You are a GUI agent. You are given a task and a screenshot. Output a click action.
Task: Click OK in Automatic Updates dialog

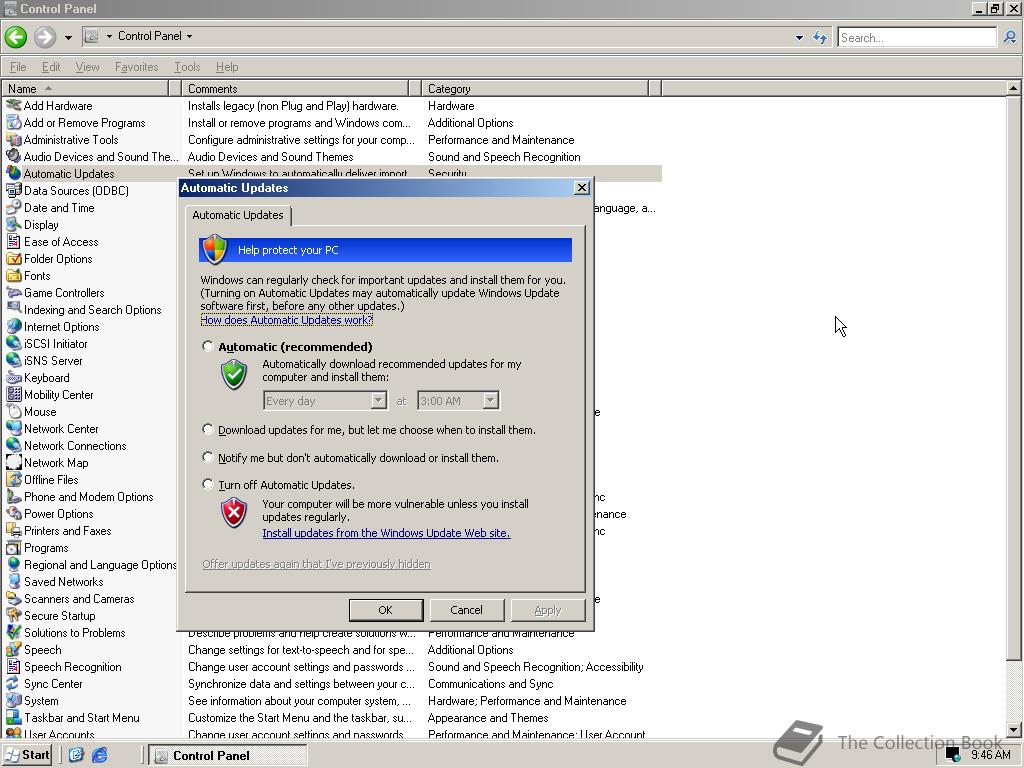tap(385, 610)
